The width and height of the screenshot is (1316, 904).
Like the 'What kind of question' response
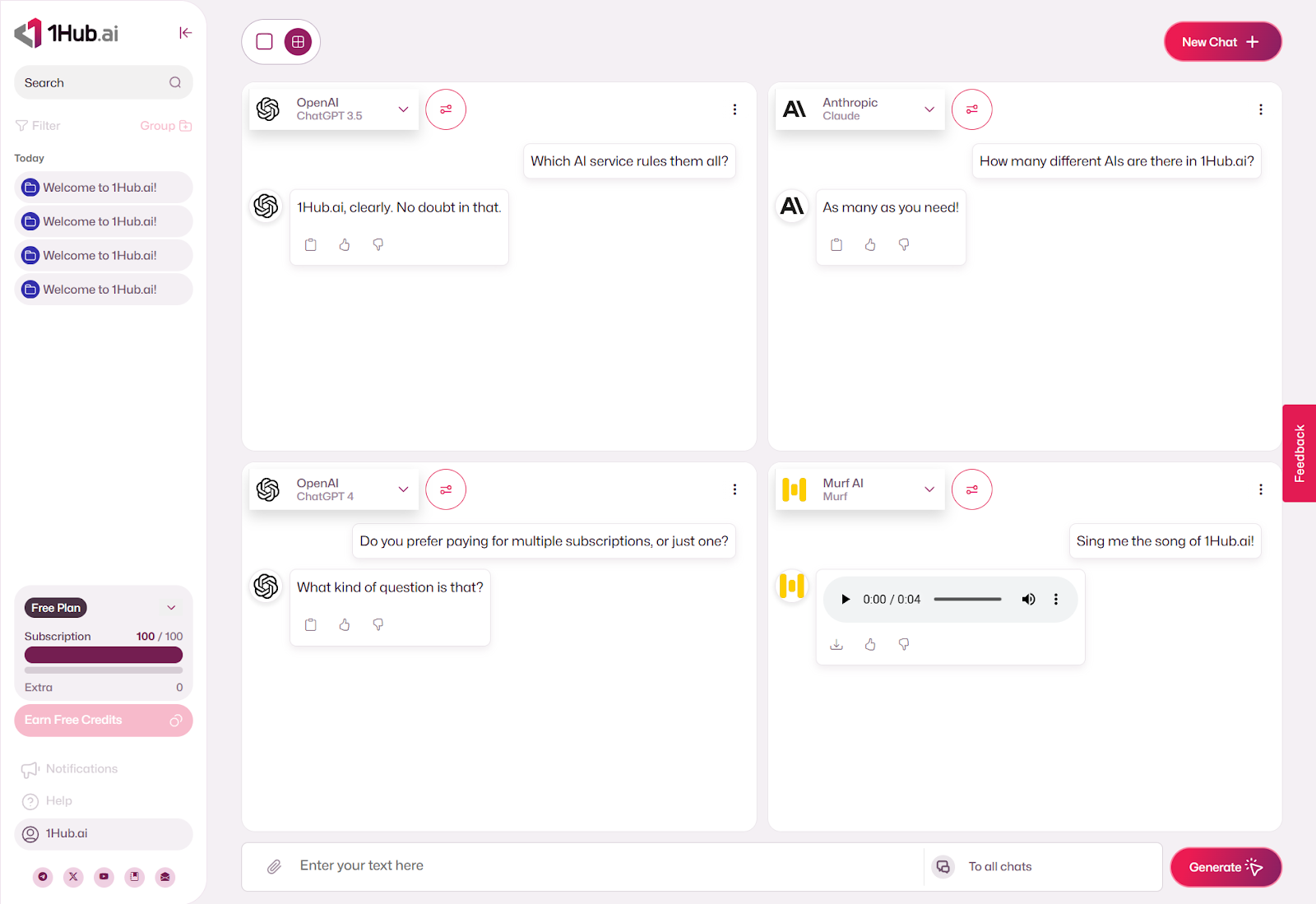tap(345, 624)
